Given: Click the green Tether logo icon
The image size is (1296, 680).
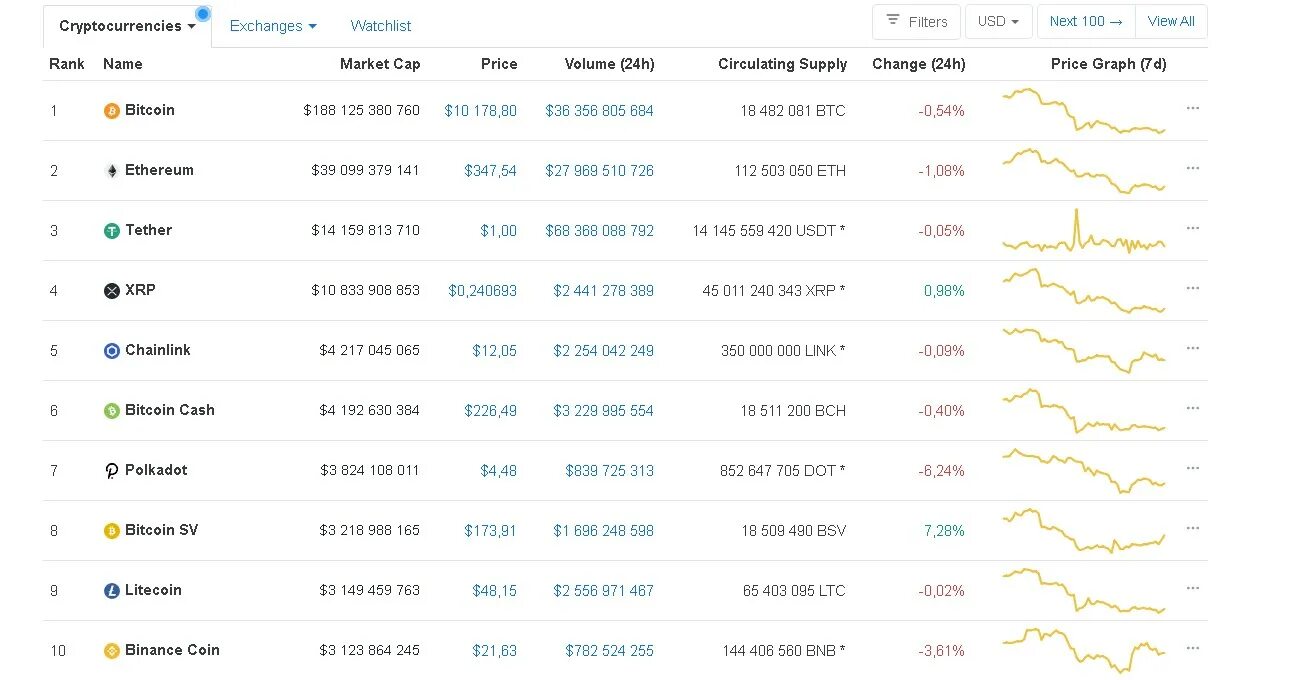Looking at the screenshot, I should coord(112,231).
